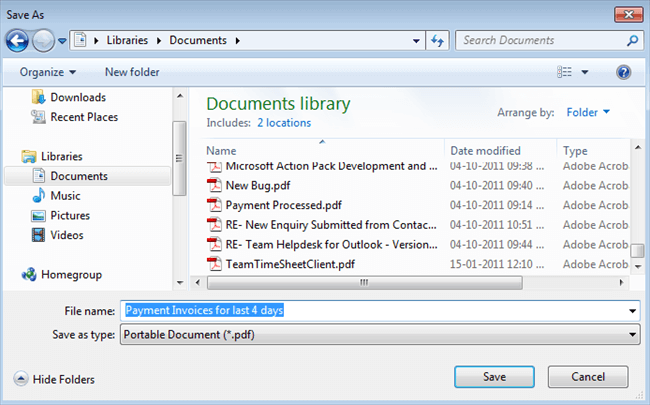The width and height of the screenshot is (650, 405).
Task: Open the Downloads folder in navigation pane
Action: (x=78, y=97)
